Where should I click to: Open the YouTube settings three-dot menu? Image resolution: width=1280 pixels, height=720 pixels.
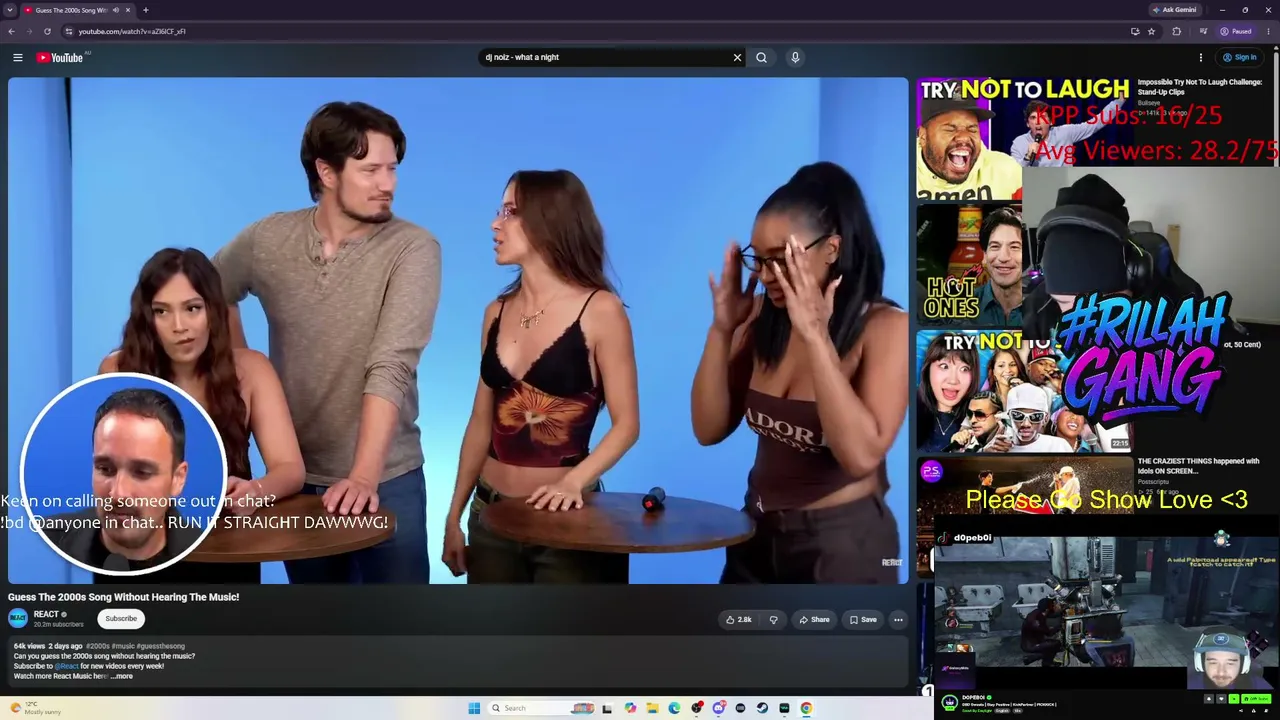pyautogui.click(x=1201, y=58)
